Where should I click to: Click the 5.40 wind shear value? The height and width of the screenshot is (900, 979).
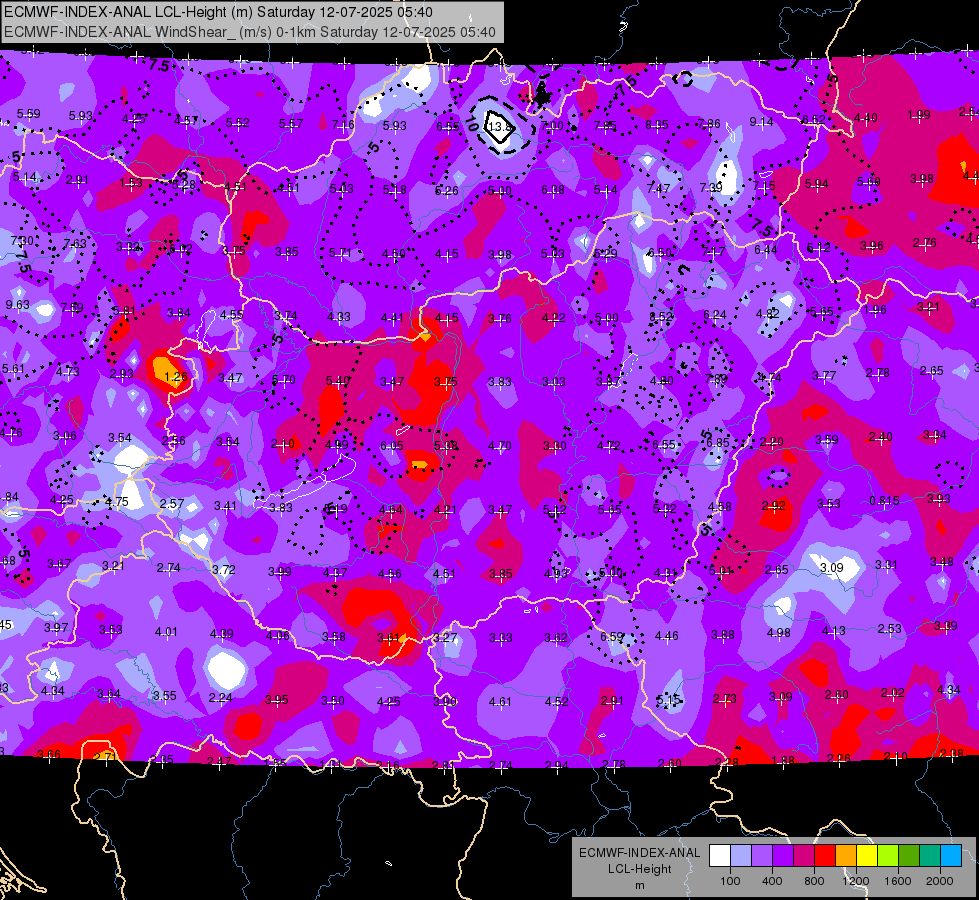[337, 380]
